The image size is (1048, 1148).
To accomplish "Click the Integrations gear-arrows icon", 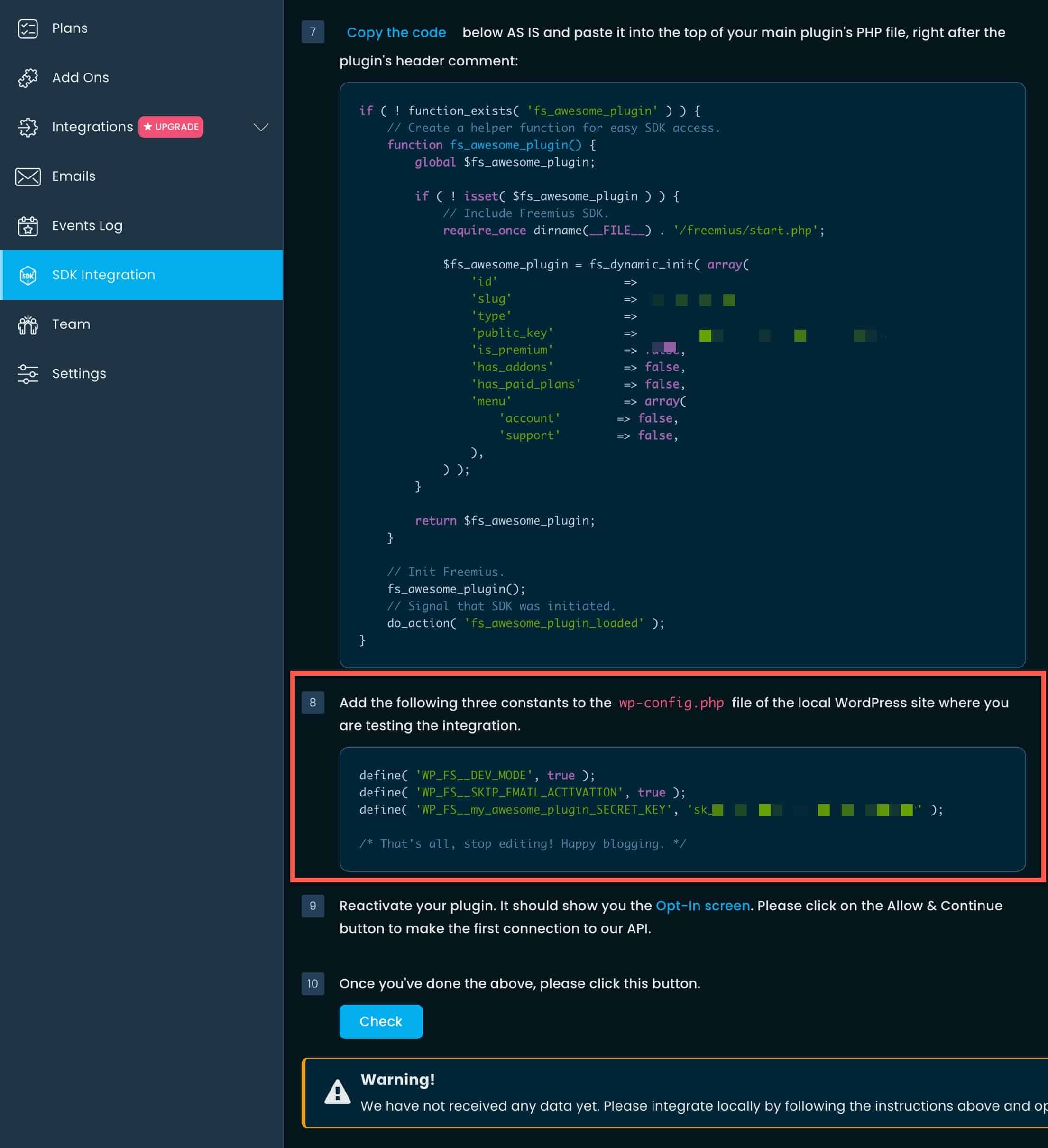I will pyautogui.click(x=28, y=127).
